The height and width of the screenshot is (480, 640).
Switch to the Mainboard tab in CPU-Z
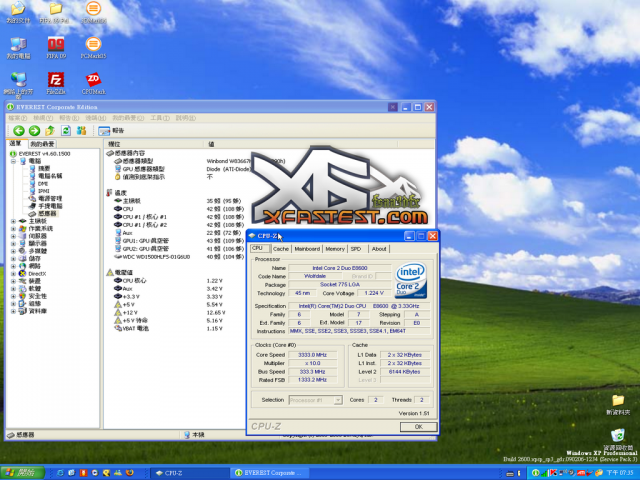point(307,249)
